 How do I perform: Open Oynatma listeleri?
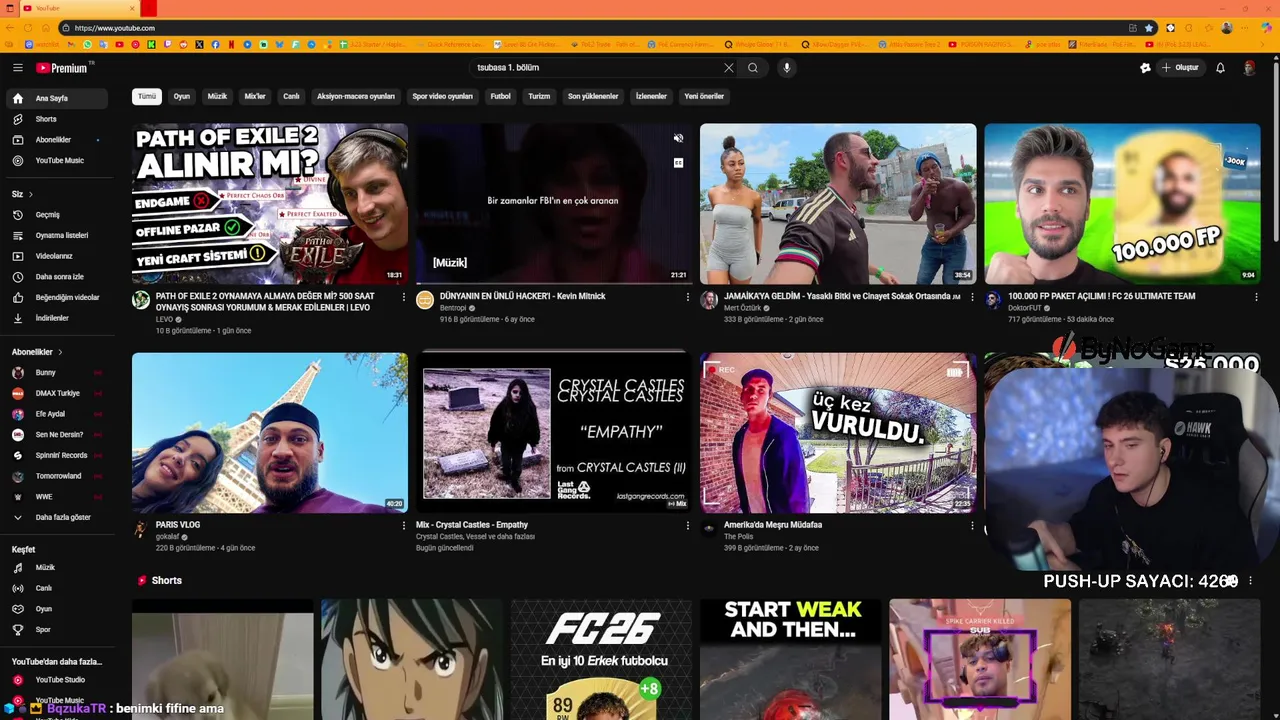(x=56, y=235)
